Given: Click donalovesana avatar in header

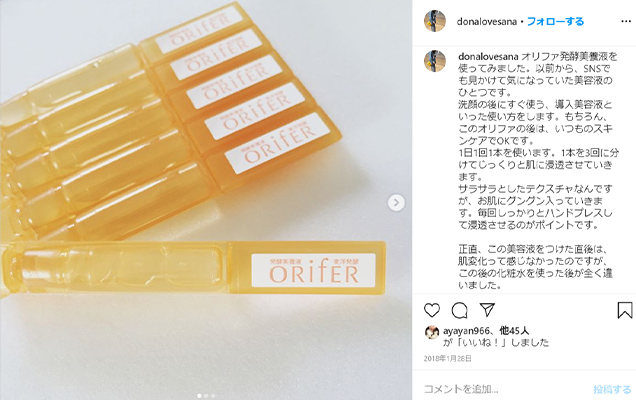Looking at the screenshot, I should tap(435, 21).
